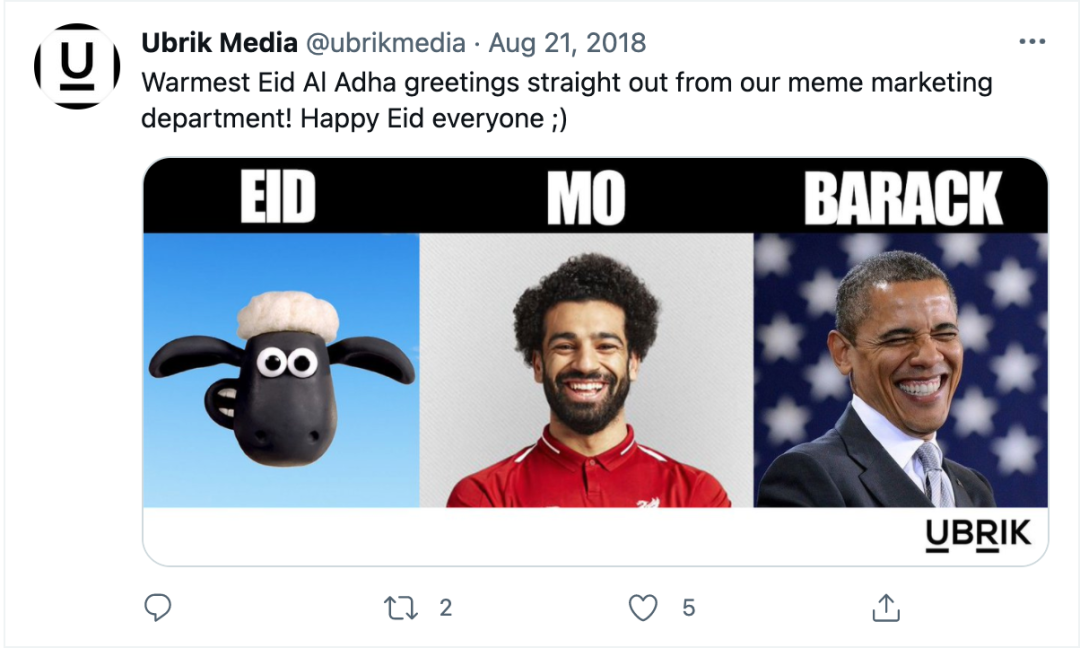
Task: Click the middle panel with red jersey
Action: pyautogui.click(x=586, y=370)
